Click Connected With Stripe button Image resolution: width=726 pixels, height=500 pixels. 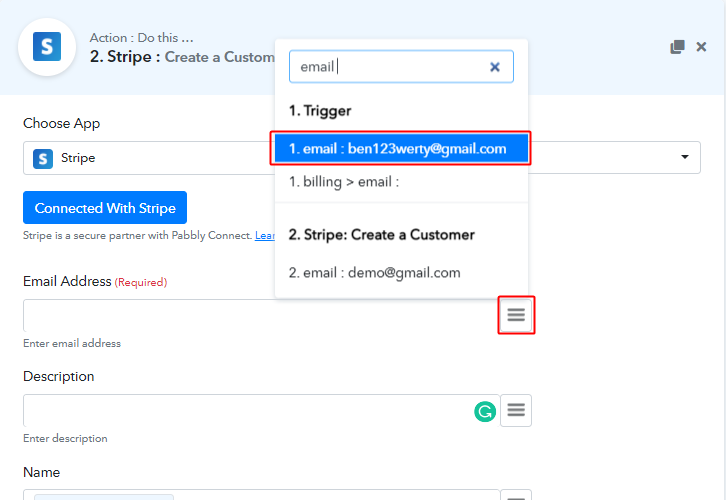(x=105, y=208)
